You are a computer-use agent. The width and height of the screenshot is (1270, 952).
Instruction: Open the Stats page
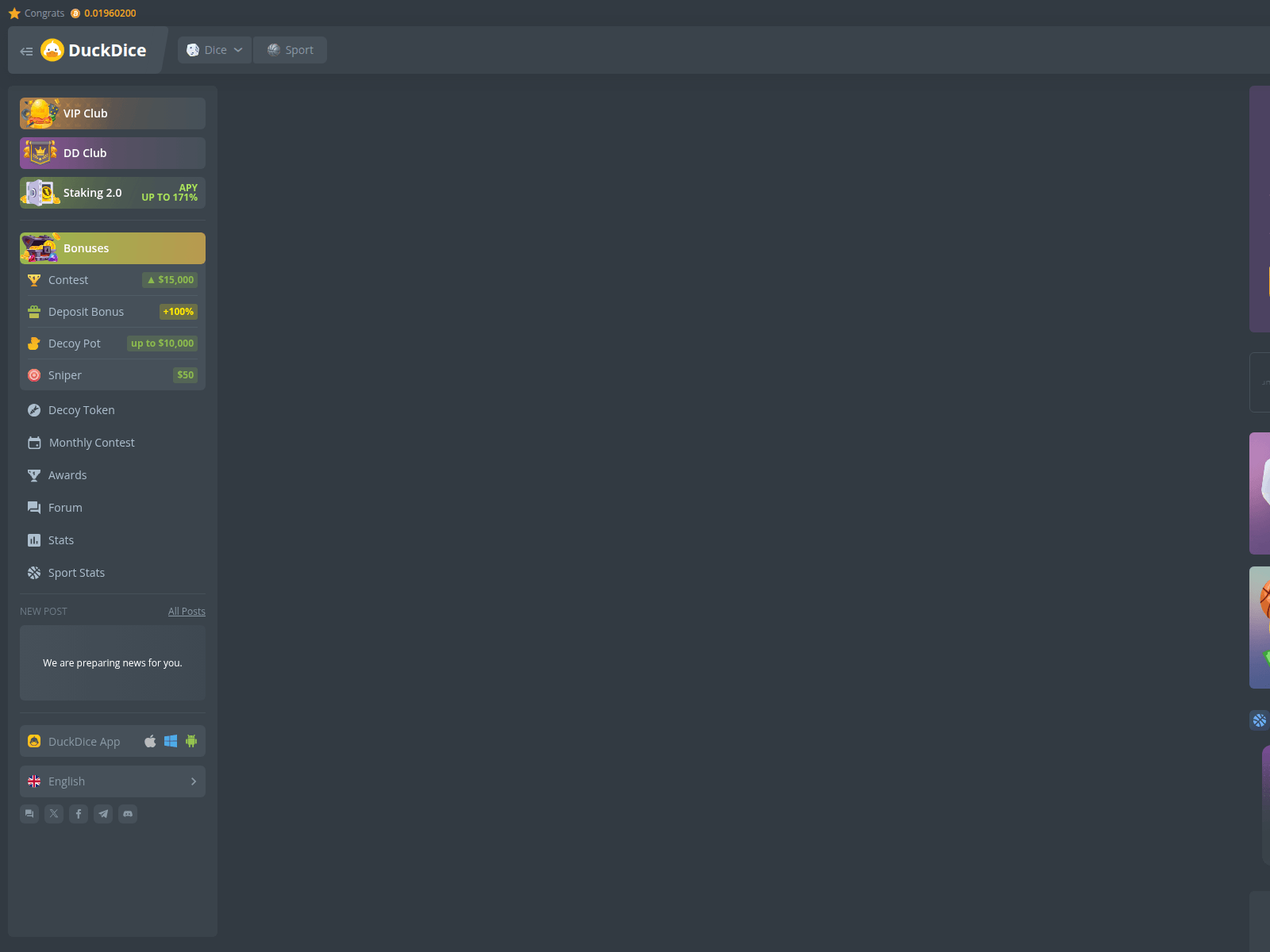113,540
